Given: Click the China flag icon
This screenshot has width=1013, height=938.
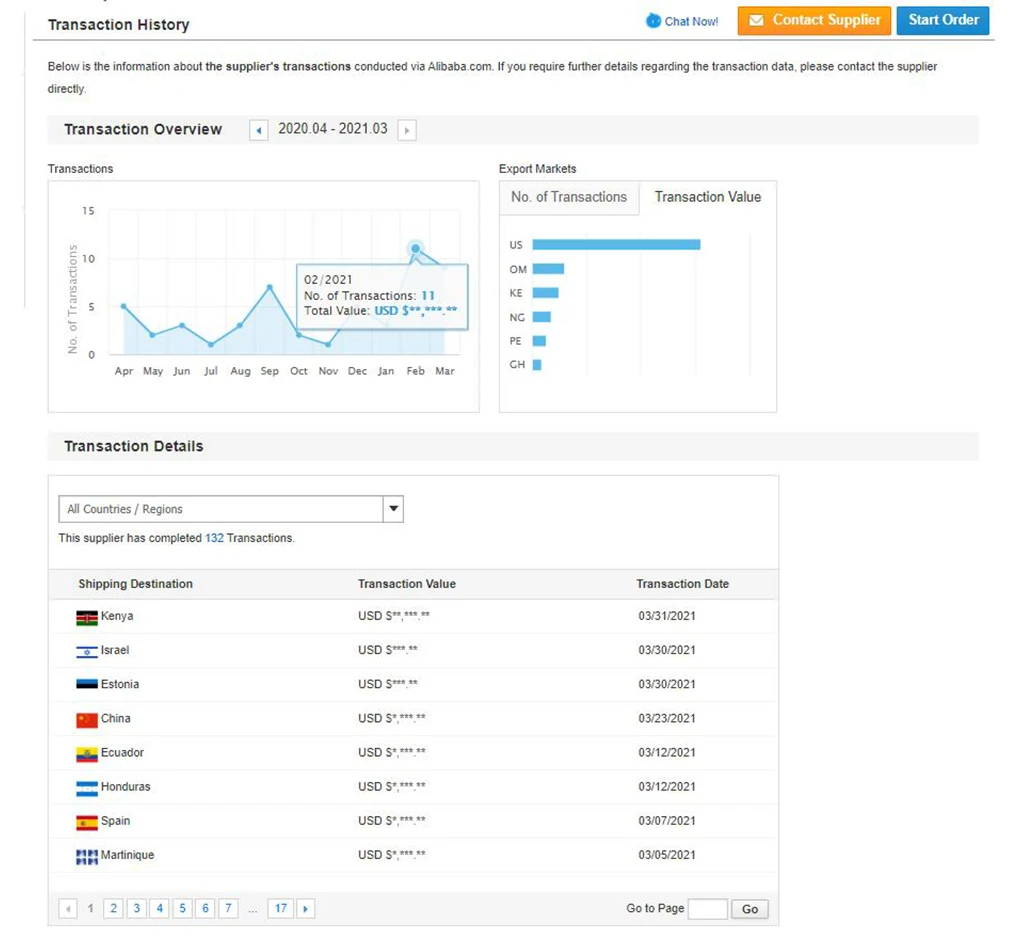Looking at the screenshot, I should [x=87, y=720].
